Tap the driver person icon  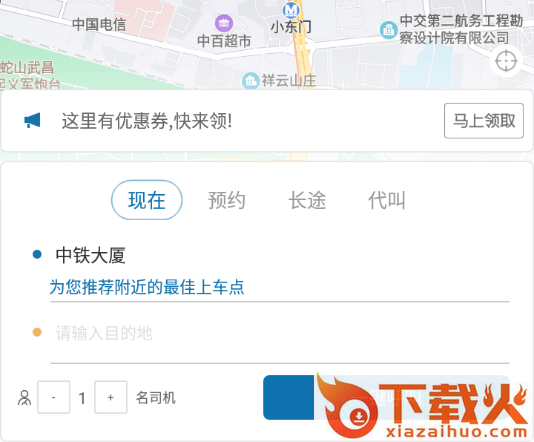tap(24, 397)
